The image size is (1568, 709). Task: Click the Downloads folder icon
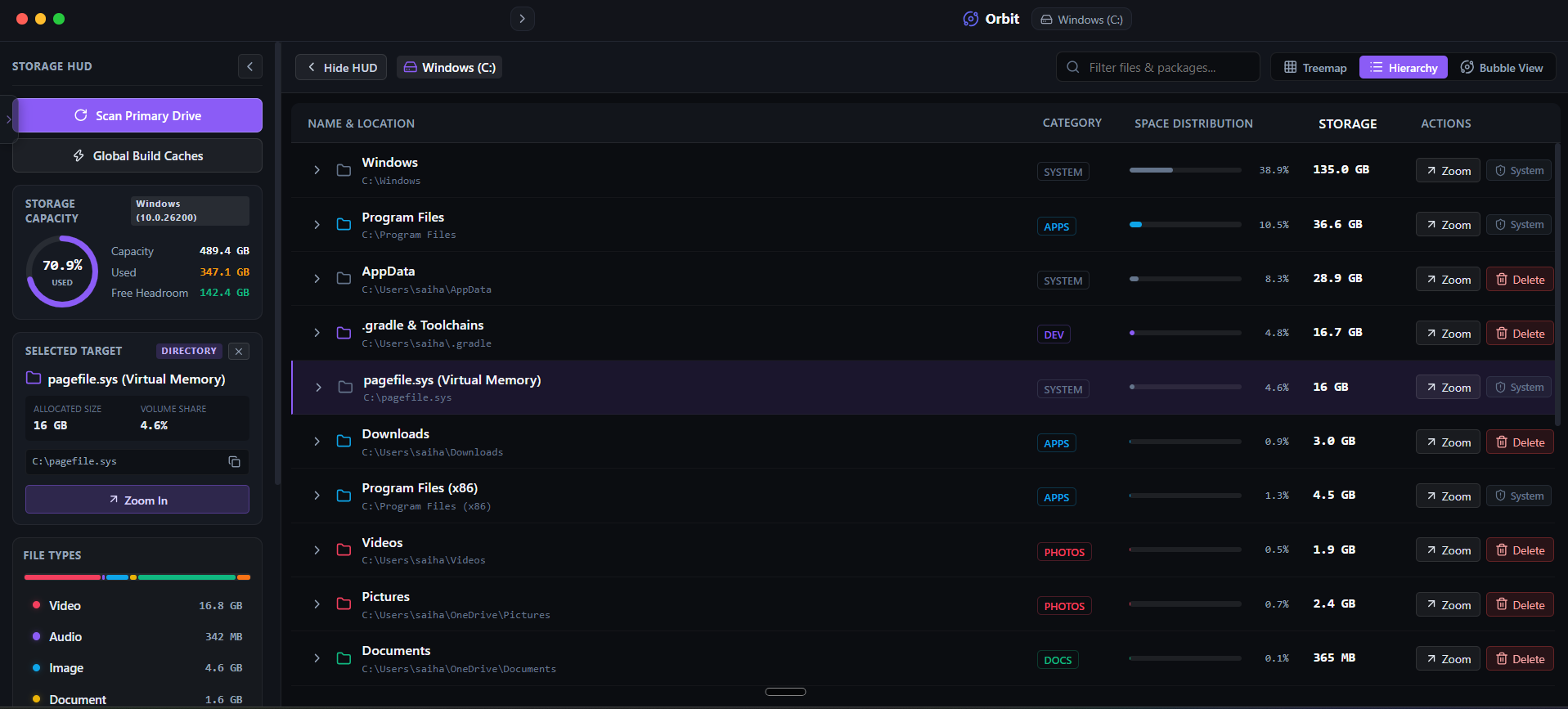[344, 442]
